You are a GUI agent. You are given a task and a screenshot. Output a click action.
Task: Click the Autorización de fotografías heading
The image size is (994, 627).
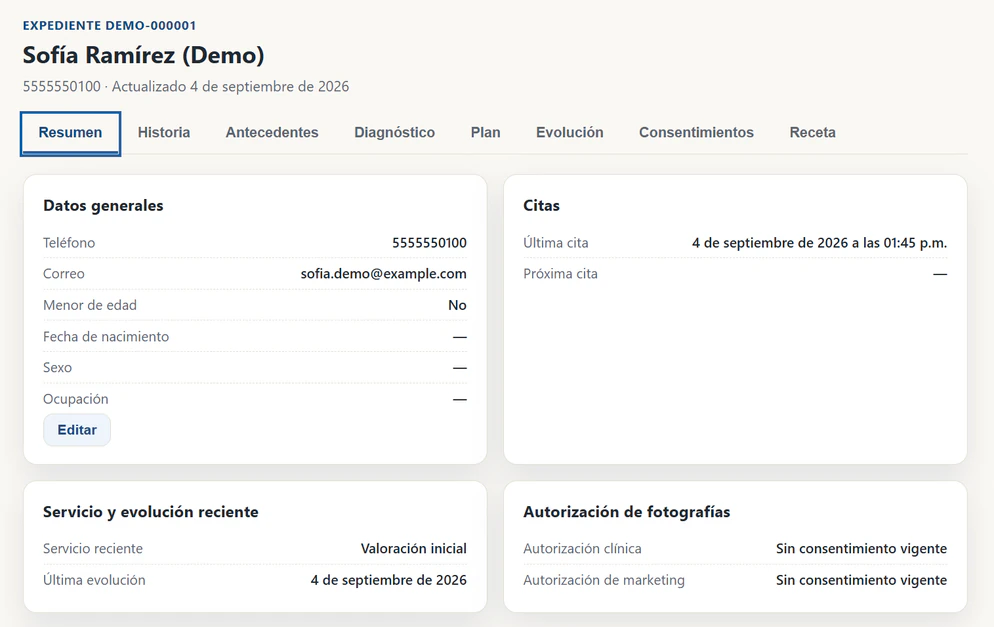coord(626,512)
